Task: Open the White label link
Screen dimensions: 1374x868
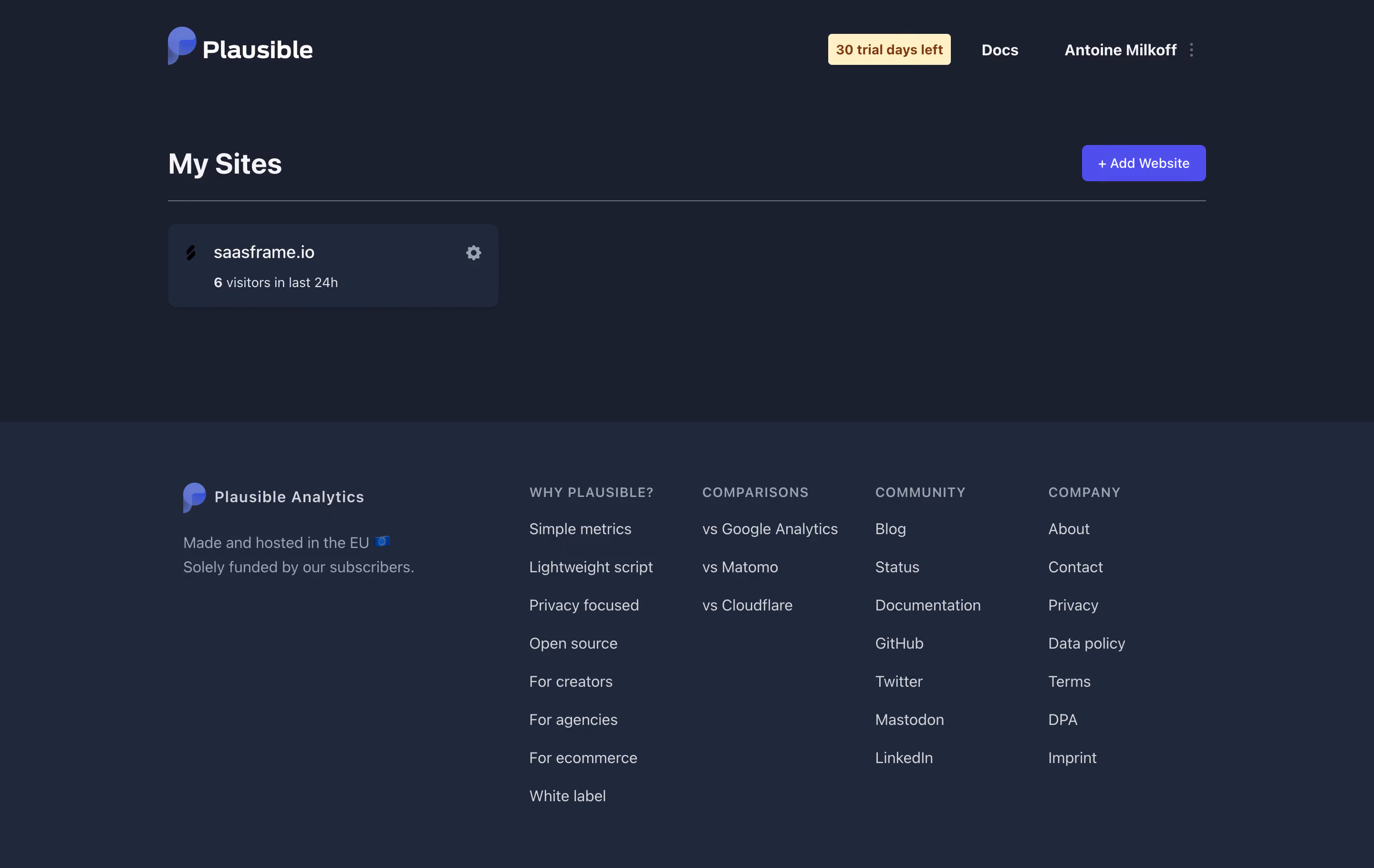Action: (567, 796)
